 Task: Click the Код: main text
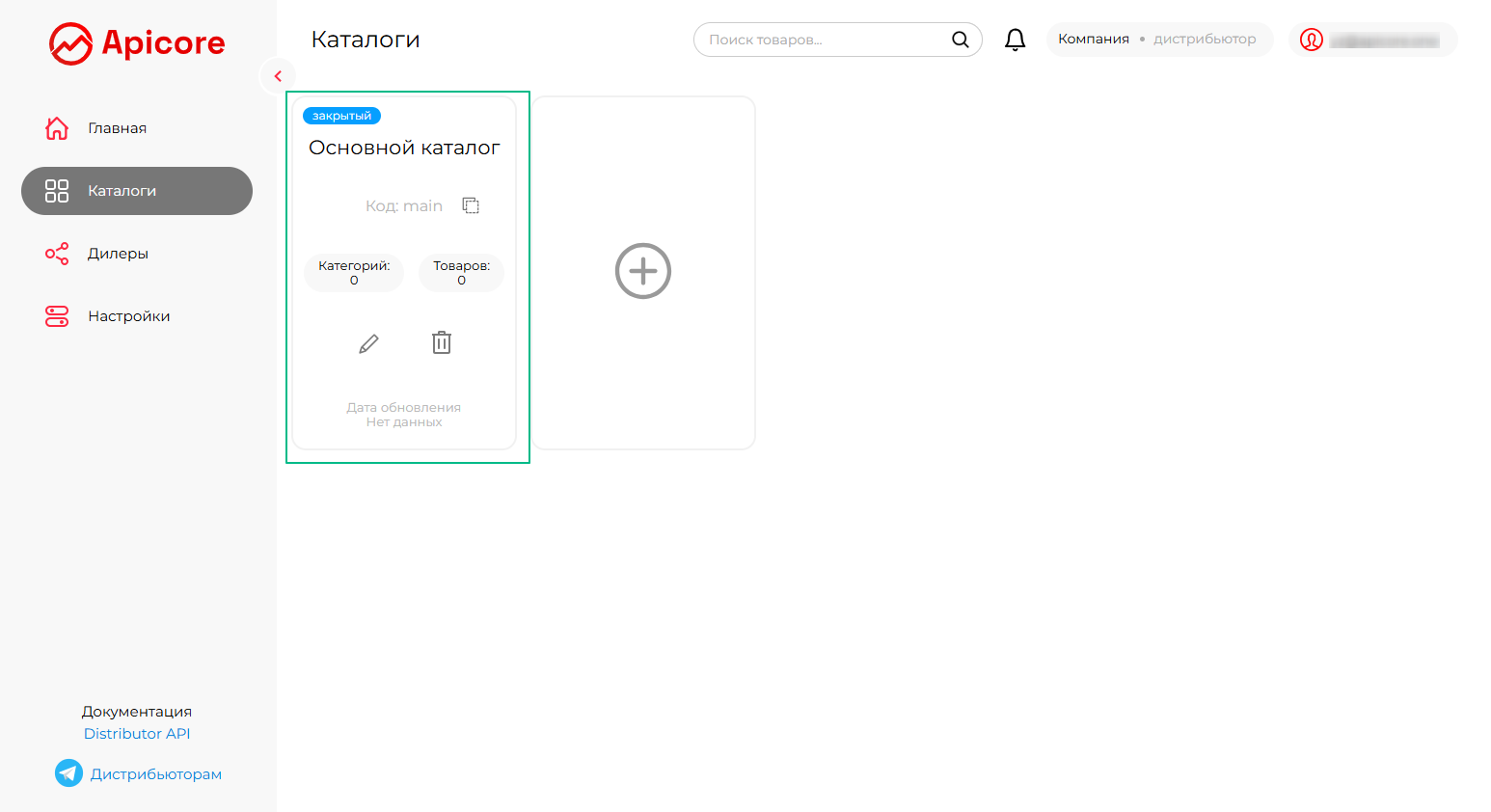[404, 205]
